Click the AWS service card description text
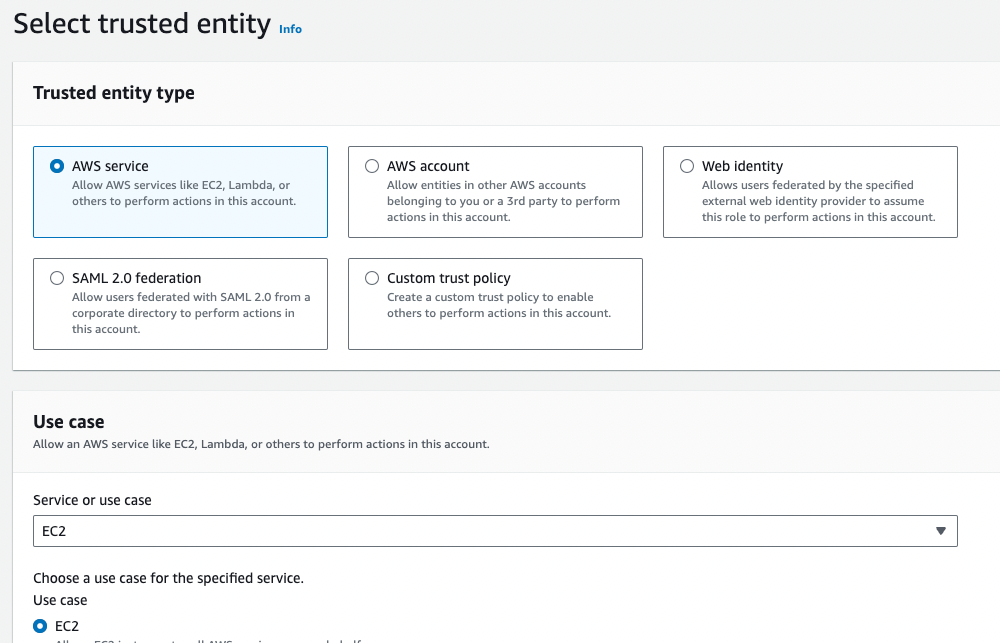 pyautogui.click(x=182, y=193)
